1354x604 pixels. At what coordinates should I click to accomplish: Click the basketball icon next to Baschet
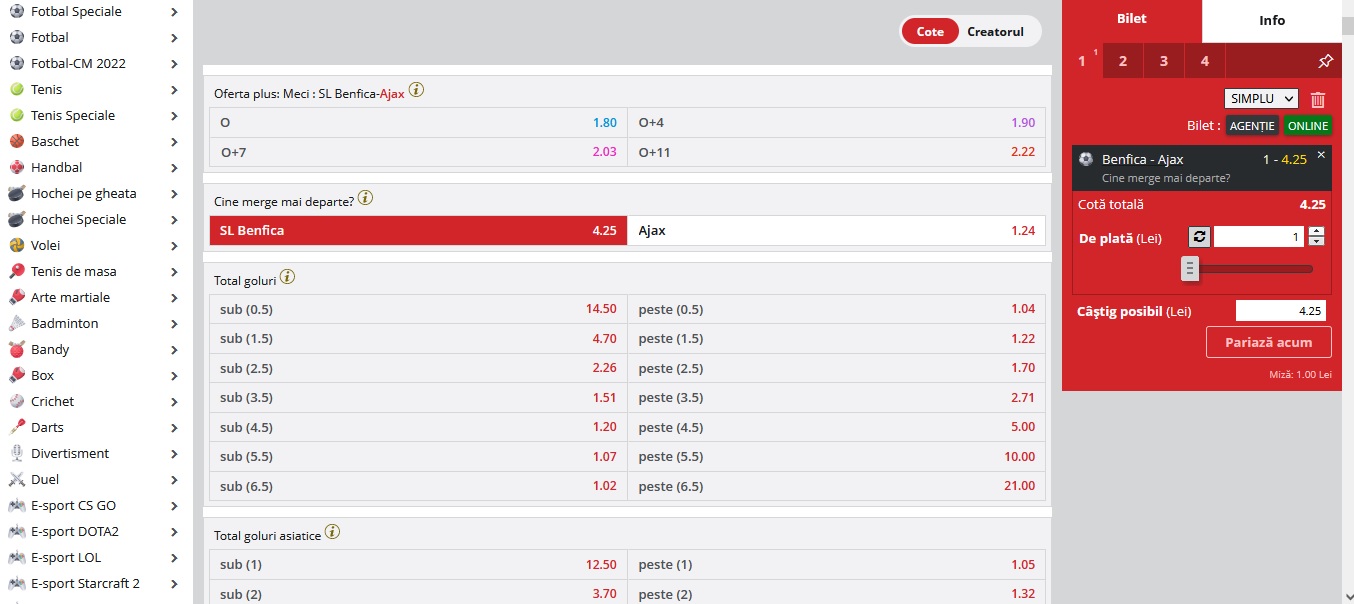coord(17,141)
